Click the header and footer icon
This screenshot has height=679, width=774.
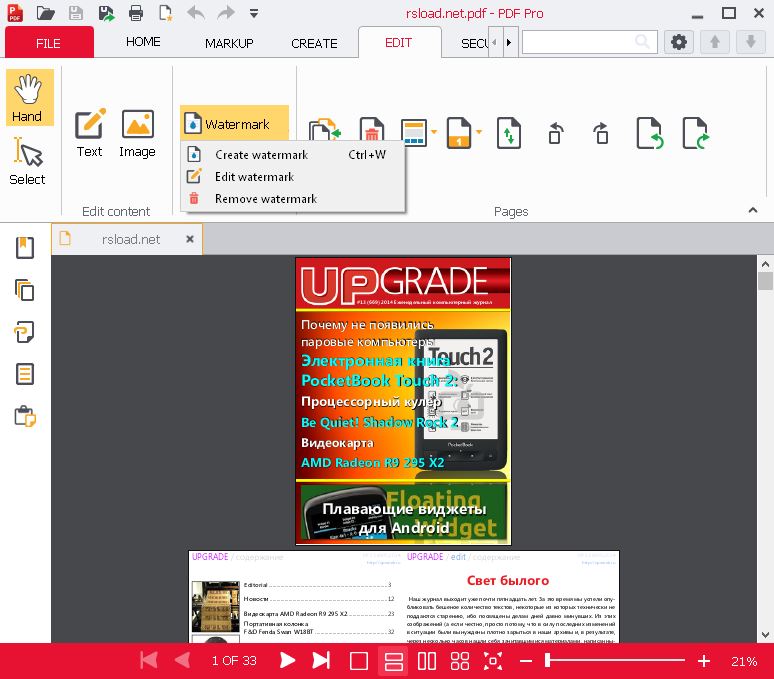(x=414, y=133)
